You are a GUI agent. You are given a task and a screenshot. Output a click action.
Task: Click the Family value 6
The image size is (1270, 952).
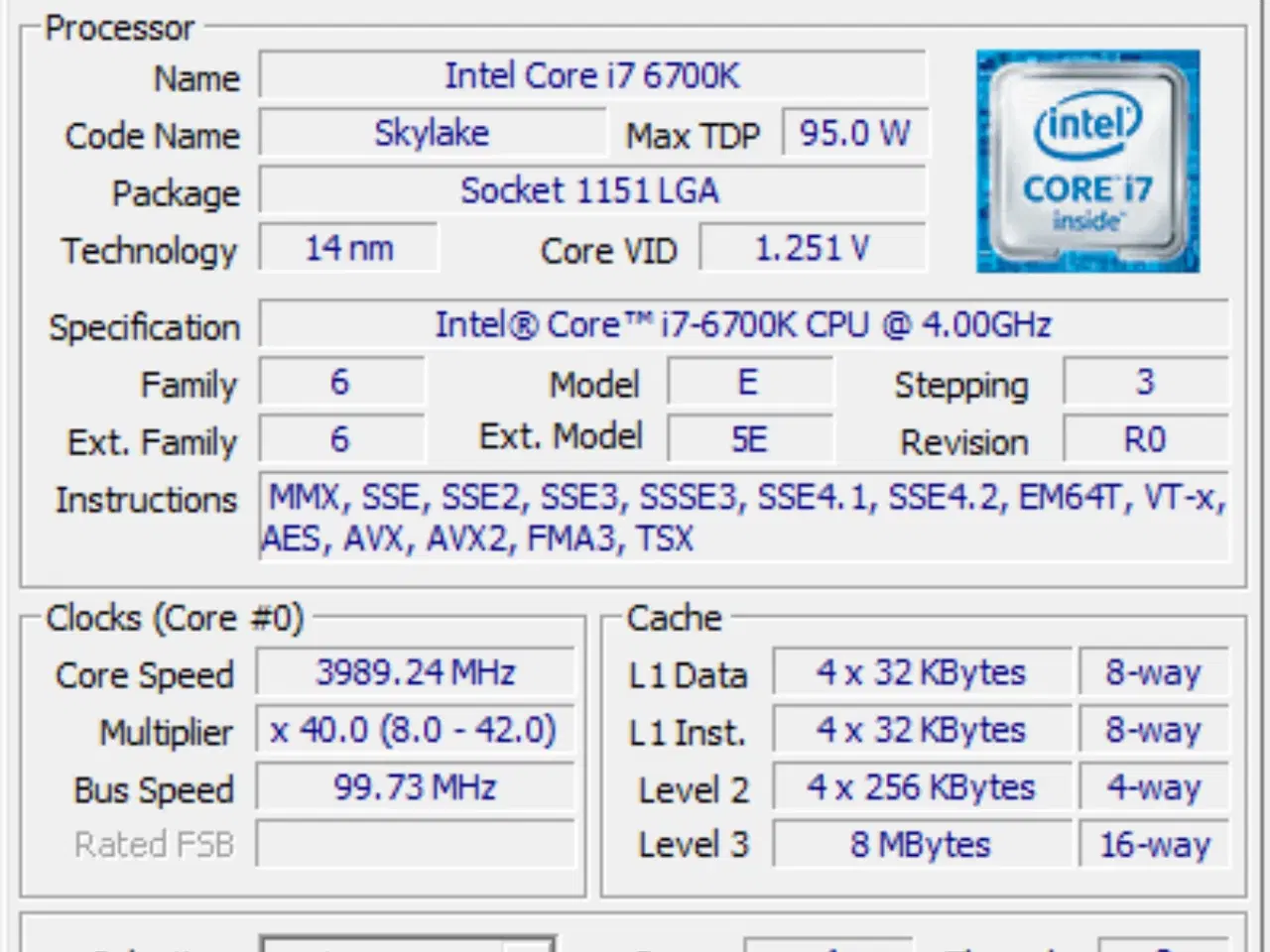click(x=341, y=382)
